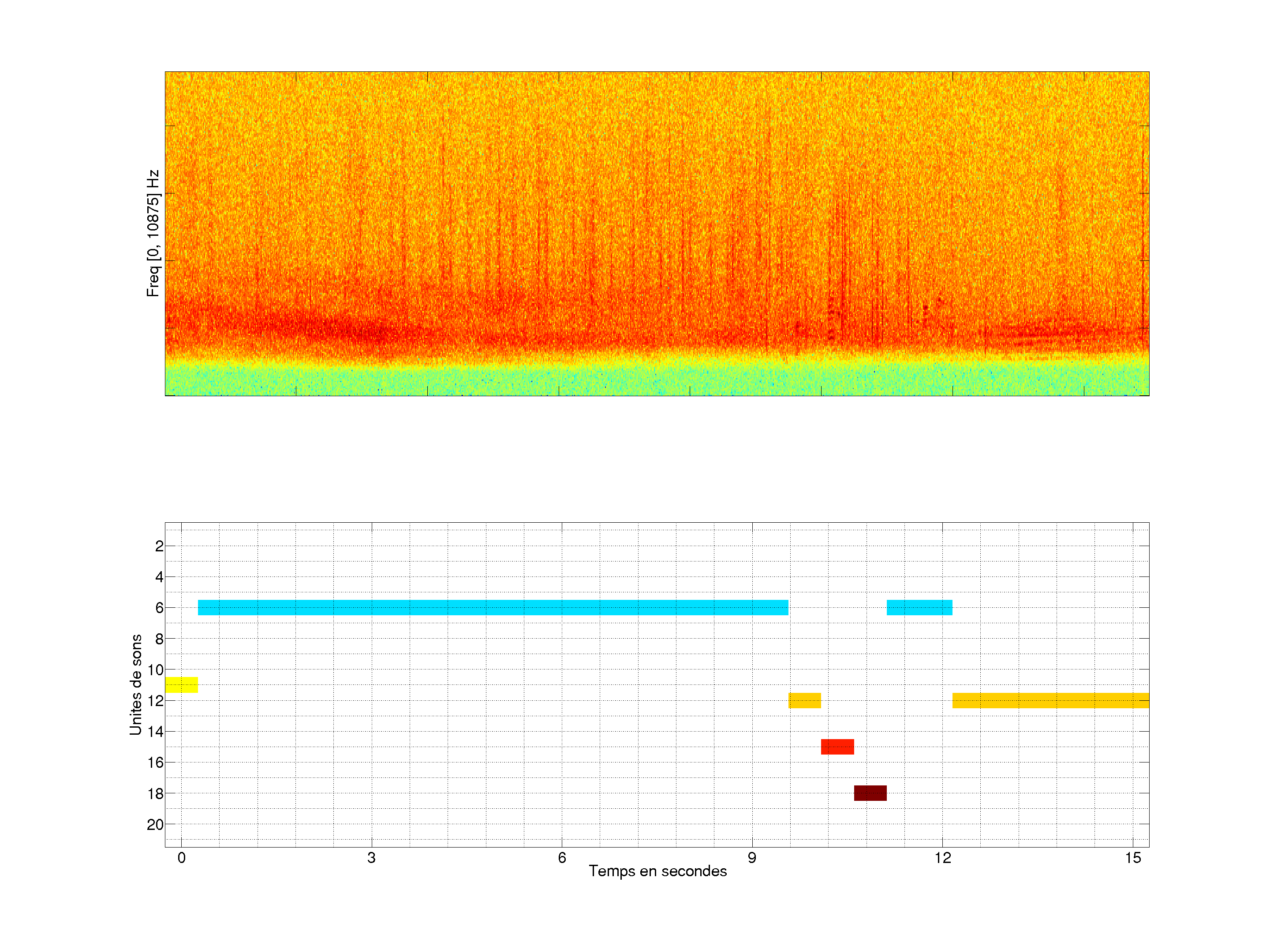Click the dark maroon bar at unit 18
1270x952 pixels.
tap(870, 793)
